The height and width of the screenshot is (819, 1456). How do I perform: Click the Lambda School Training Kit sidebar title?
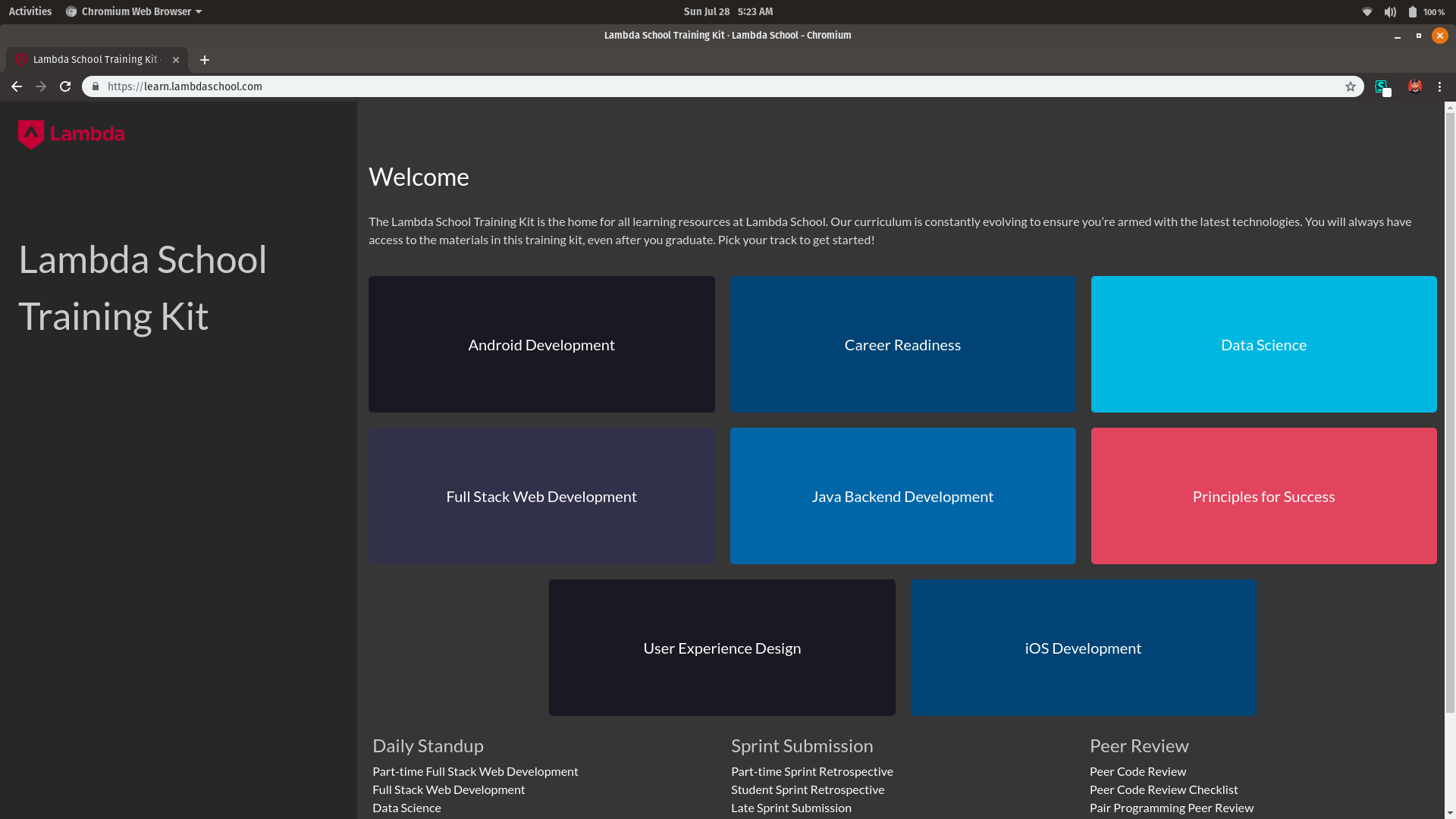click(x=143, y=287)
